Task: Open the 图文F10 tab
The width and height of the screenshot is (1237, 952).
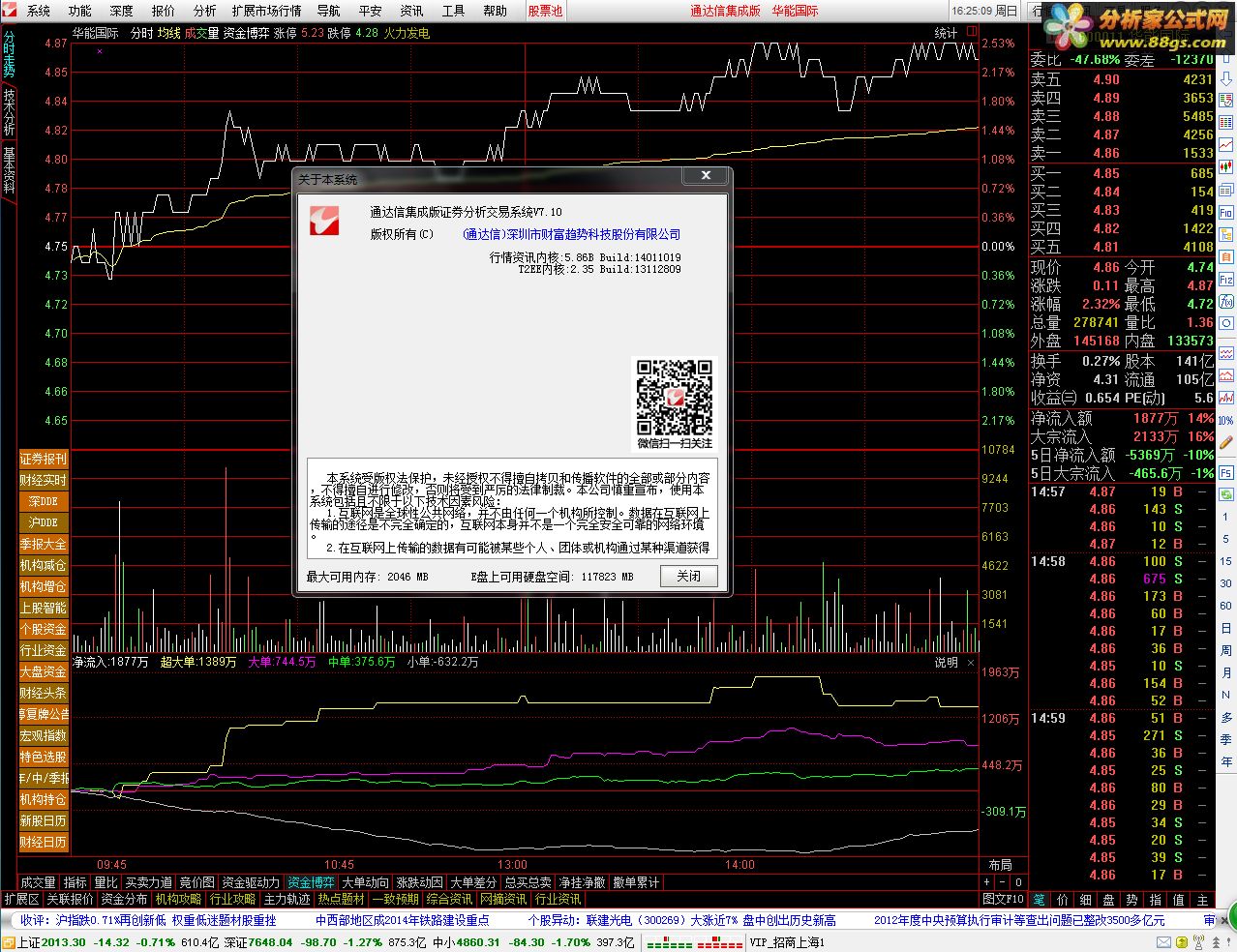Action: tap(1003, 899)
